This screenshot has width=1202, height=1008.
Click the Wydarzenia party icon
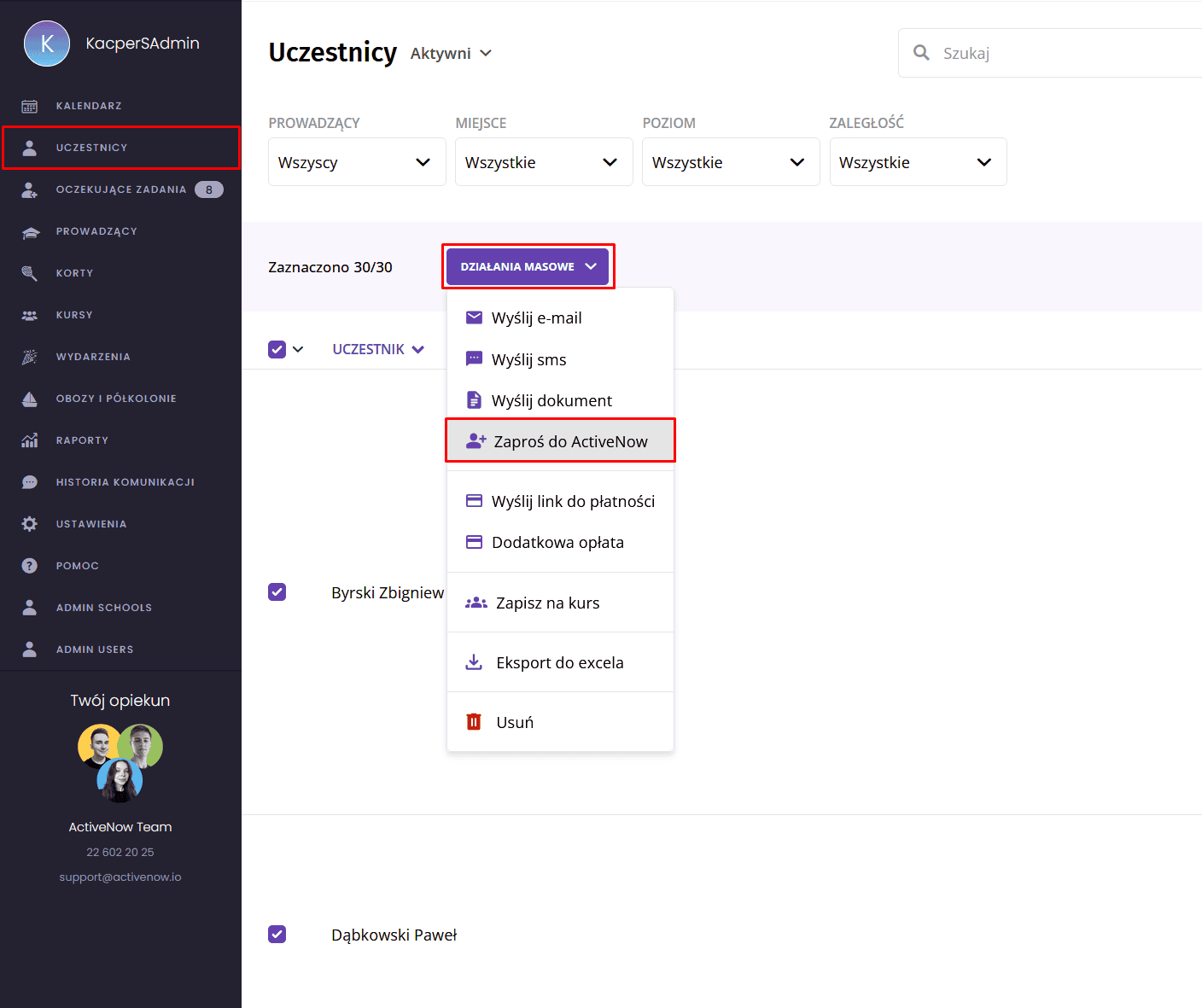tap(29, 357)
